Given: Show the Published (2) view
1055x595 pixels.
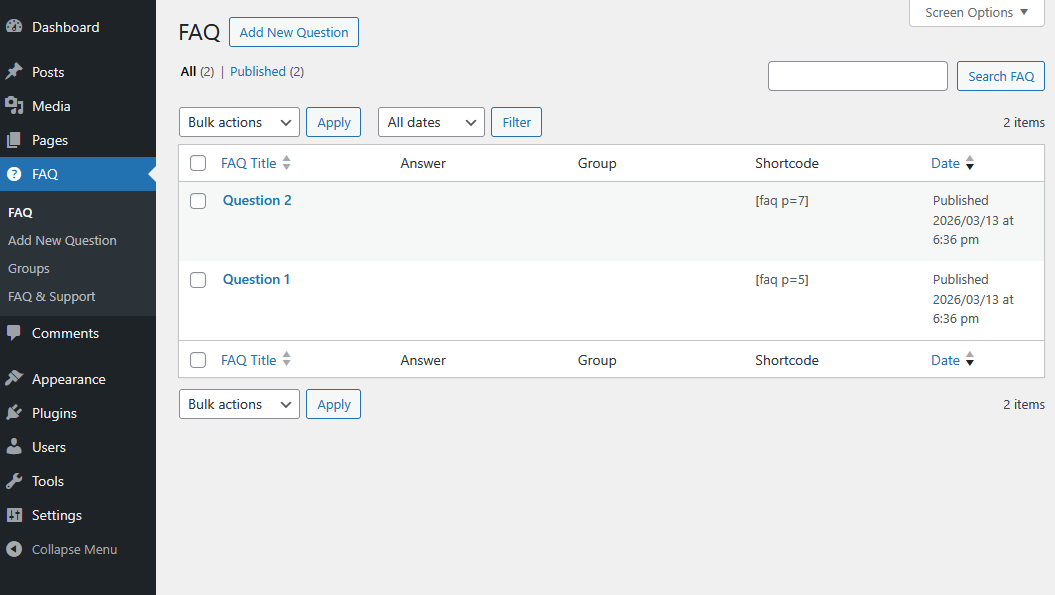Looking at the screenshot, I should (x=267, y=71).
